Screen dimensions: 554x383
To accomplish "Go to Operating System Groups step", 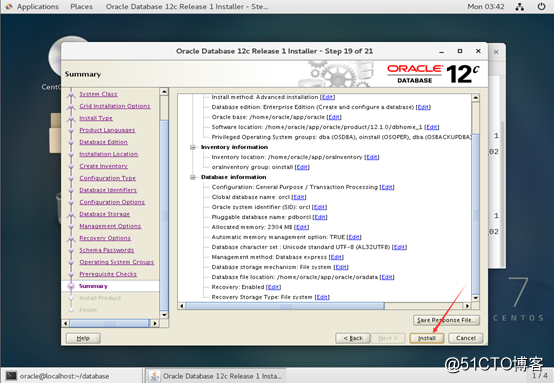I will click(x=117, y=262).
